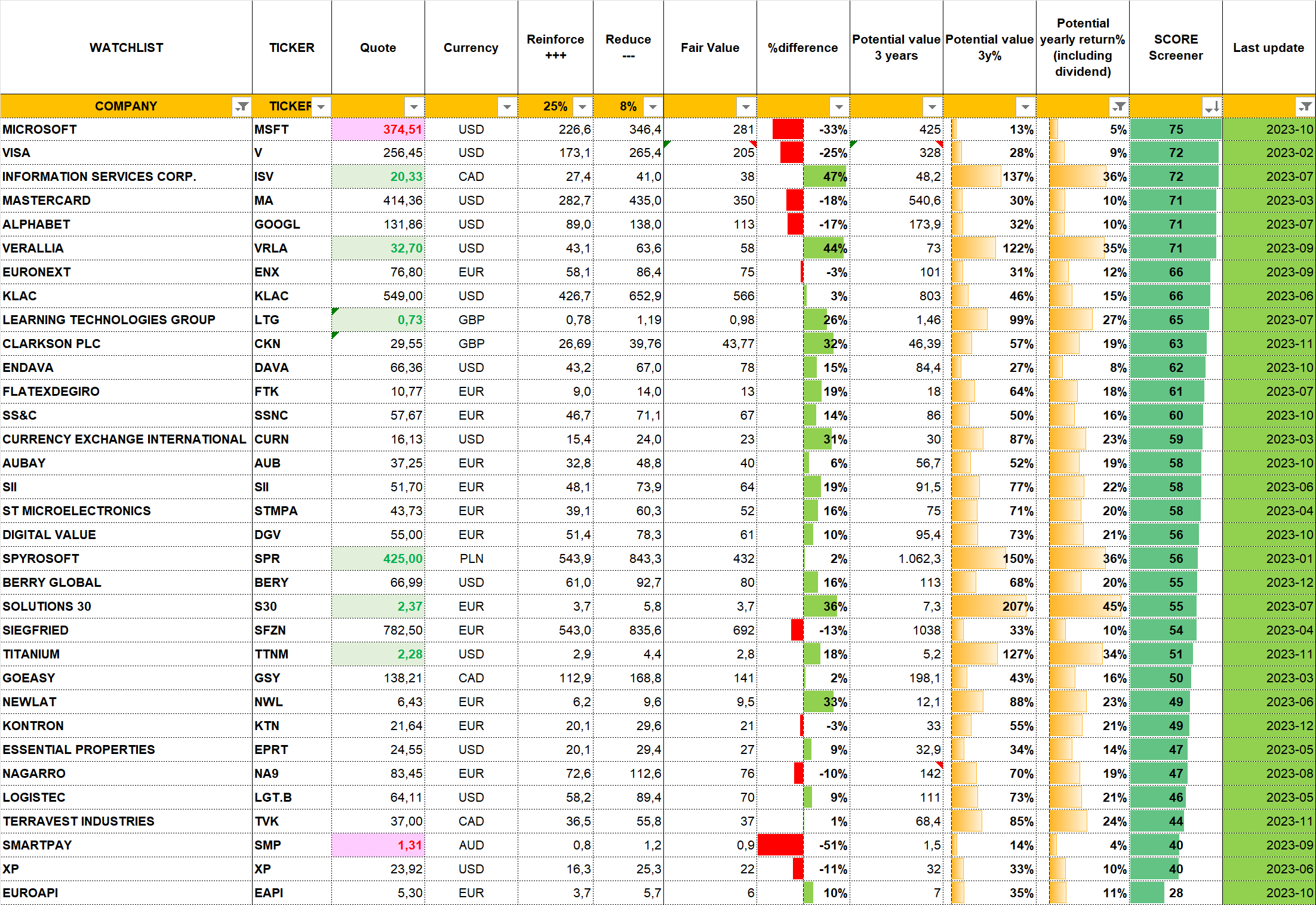Open the COMPANY column filter icon
The width and height of the screenshot is (1316, 905).
click(242, 107)
